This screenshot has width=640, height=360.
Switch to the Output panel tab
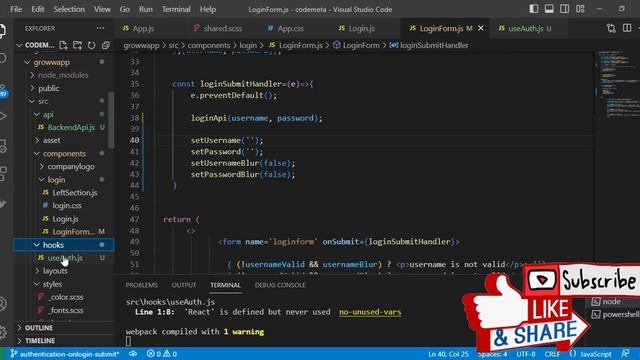click(184, 285)
